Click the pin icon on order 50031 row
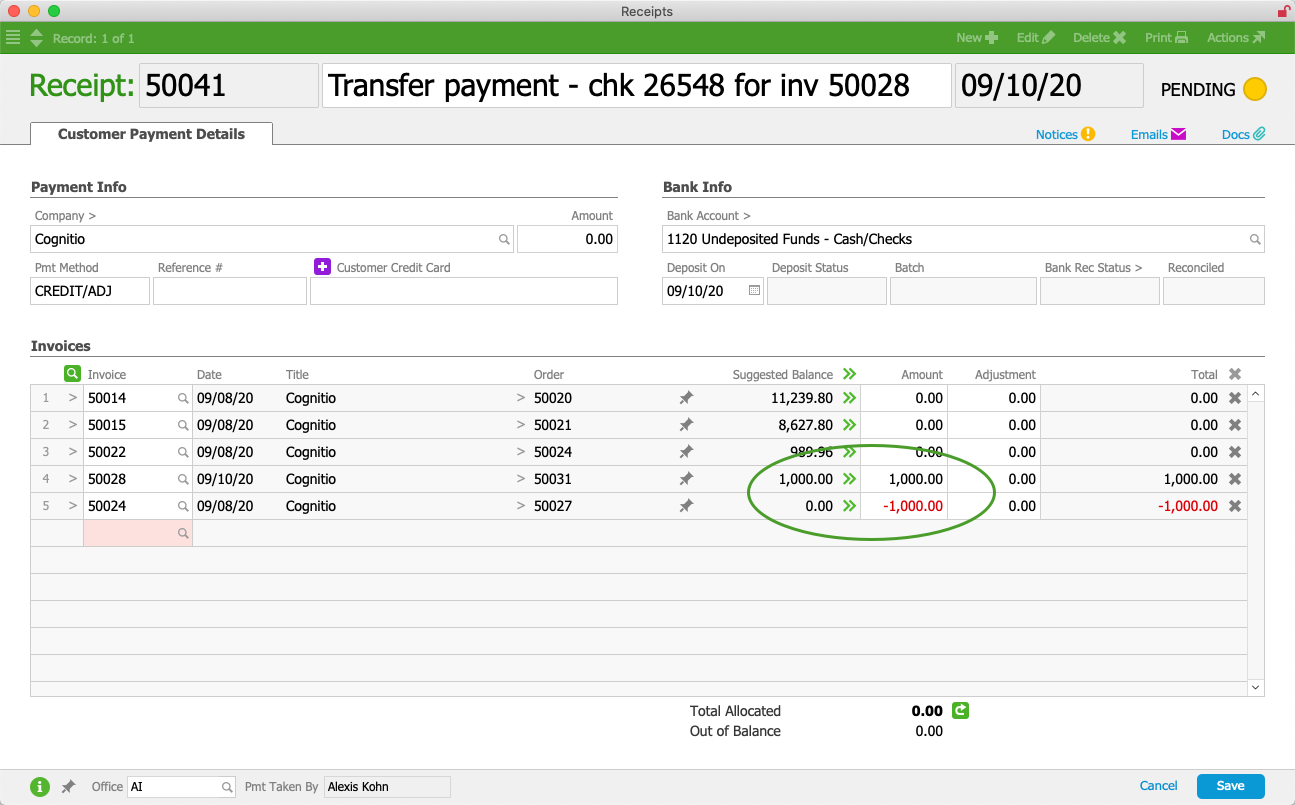The width and height of the screenshot is (1295, 805). 686,479
